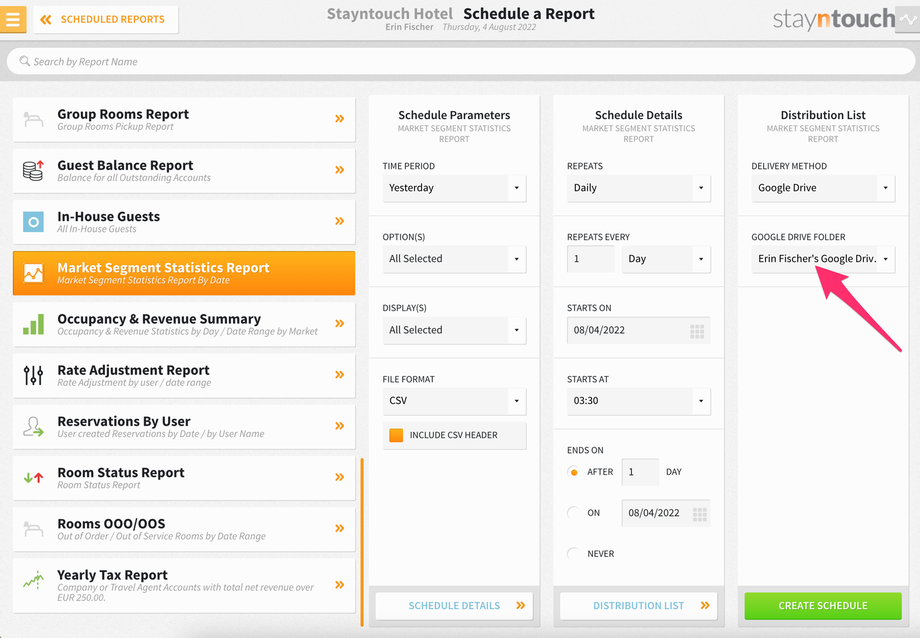This screenshot has width=920, height=638.
Task: Open the Starts At time dropdown
Action: click(x=638, y=401)
